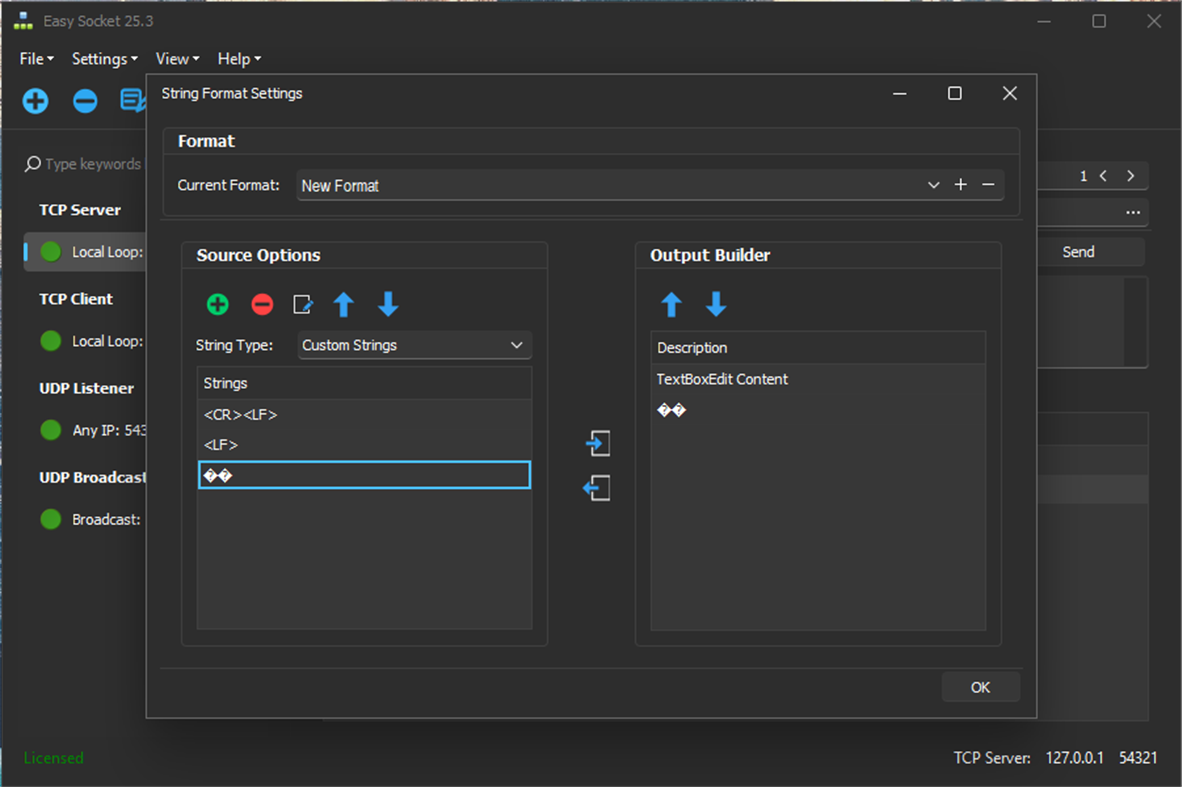Close the String Format Settings dialog
1182x787 pixels.
coord(1009,93)
